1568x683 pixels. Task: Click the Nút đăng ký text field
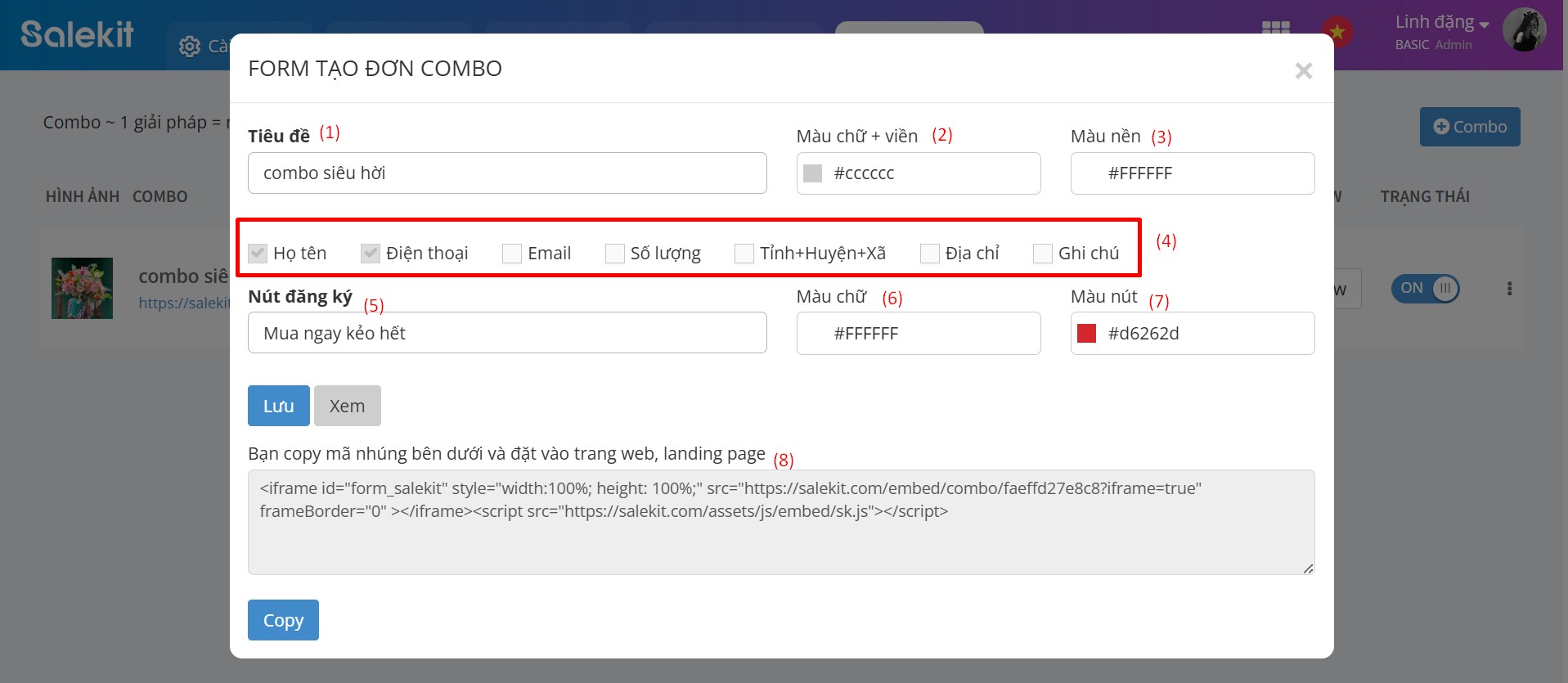point(507,333)
